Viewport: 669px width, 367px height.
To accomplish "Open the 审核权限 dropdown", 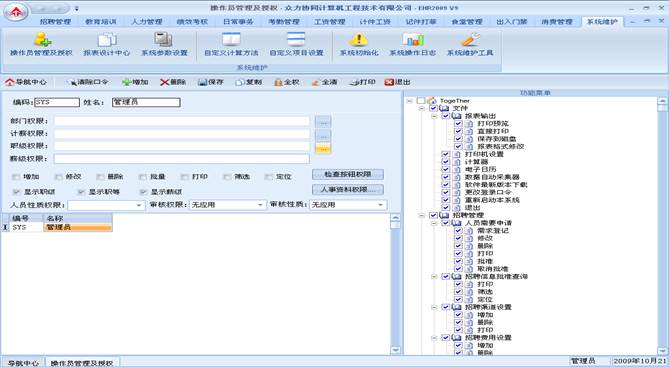I will click(260, 205).
